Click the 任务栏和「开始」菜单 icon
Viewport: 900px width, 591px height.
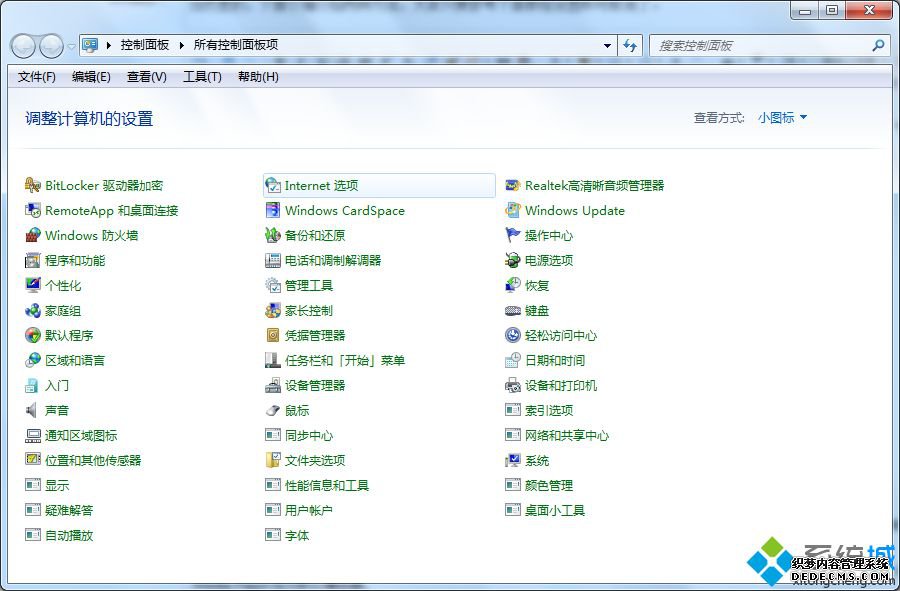(273, 360)
